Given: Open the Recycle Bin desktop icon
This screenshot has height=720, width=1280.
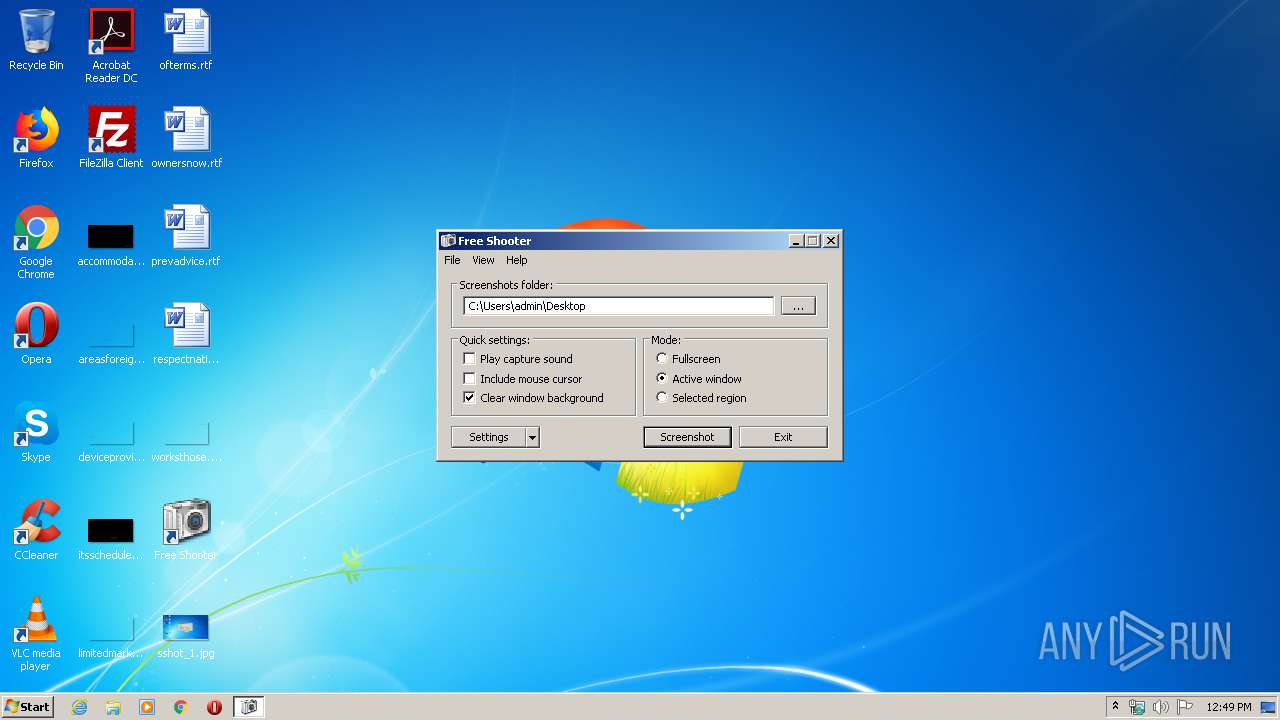Looking at the screenshot, I should pyautogui.click(x=36, y=40).
